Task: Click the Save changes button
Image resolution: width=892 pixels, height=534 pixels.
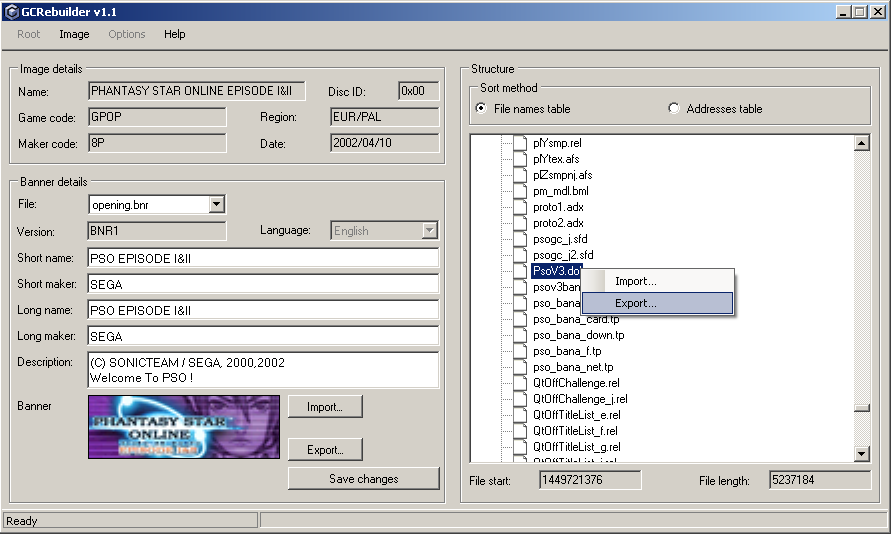Action: (x=363, y=479)
